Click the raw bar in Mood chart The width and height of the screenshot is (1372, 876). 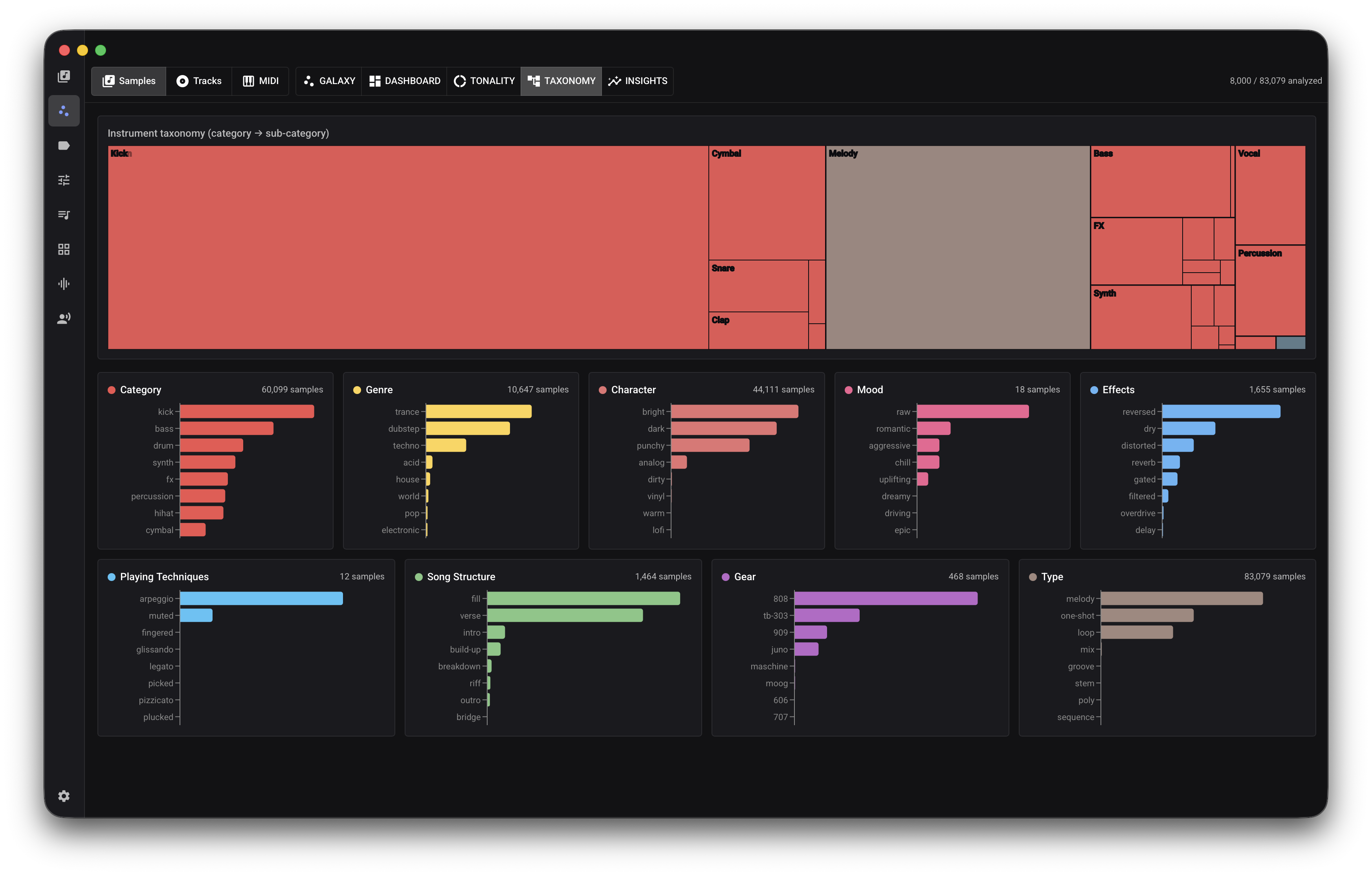[973, 411]
